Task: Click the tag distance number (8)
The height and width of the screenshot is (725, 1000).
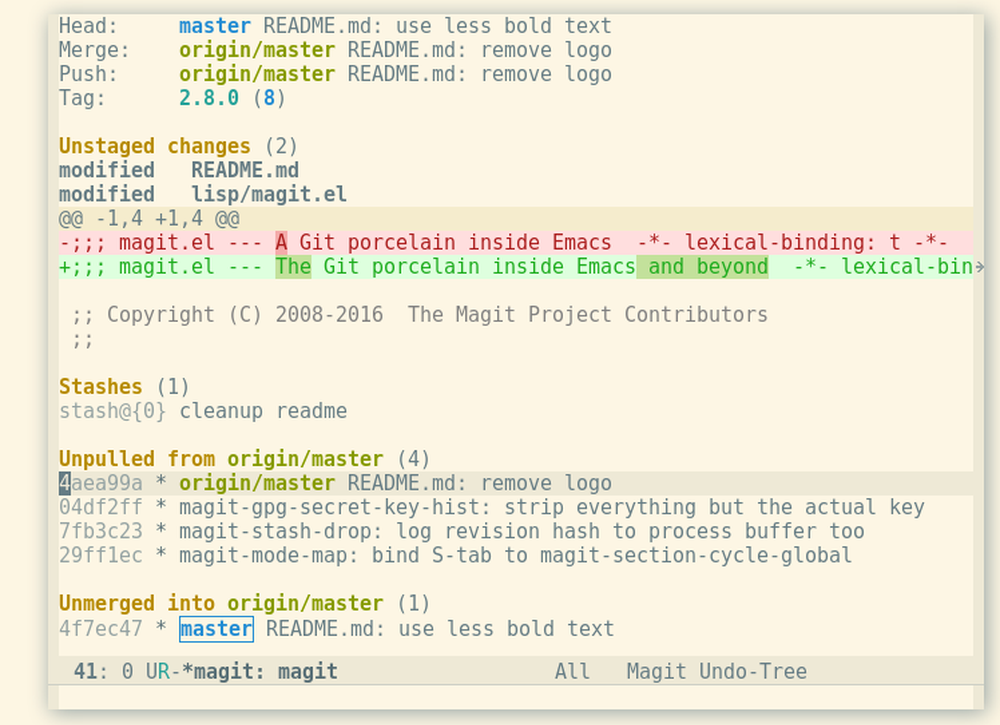Action: [x=269, y=98]
